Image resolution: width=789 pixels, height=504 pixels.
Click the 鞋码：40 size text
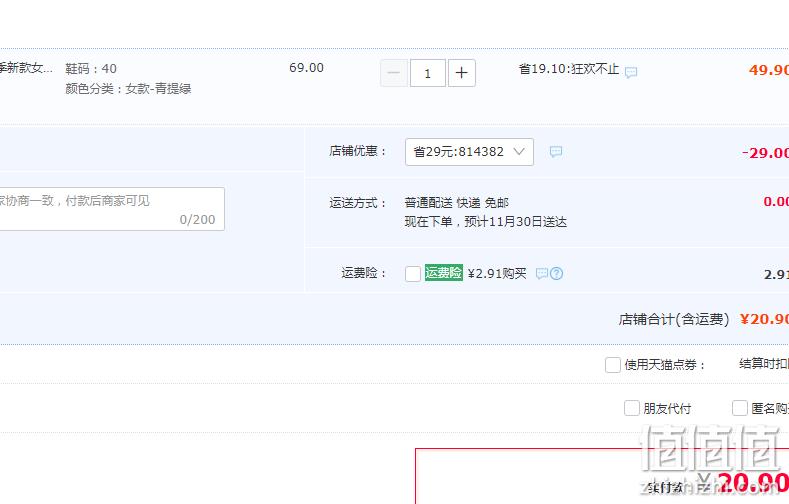pyautogui.click(x=91, y=68)
